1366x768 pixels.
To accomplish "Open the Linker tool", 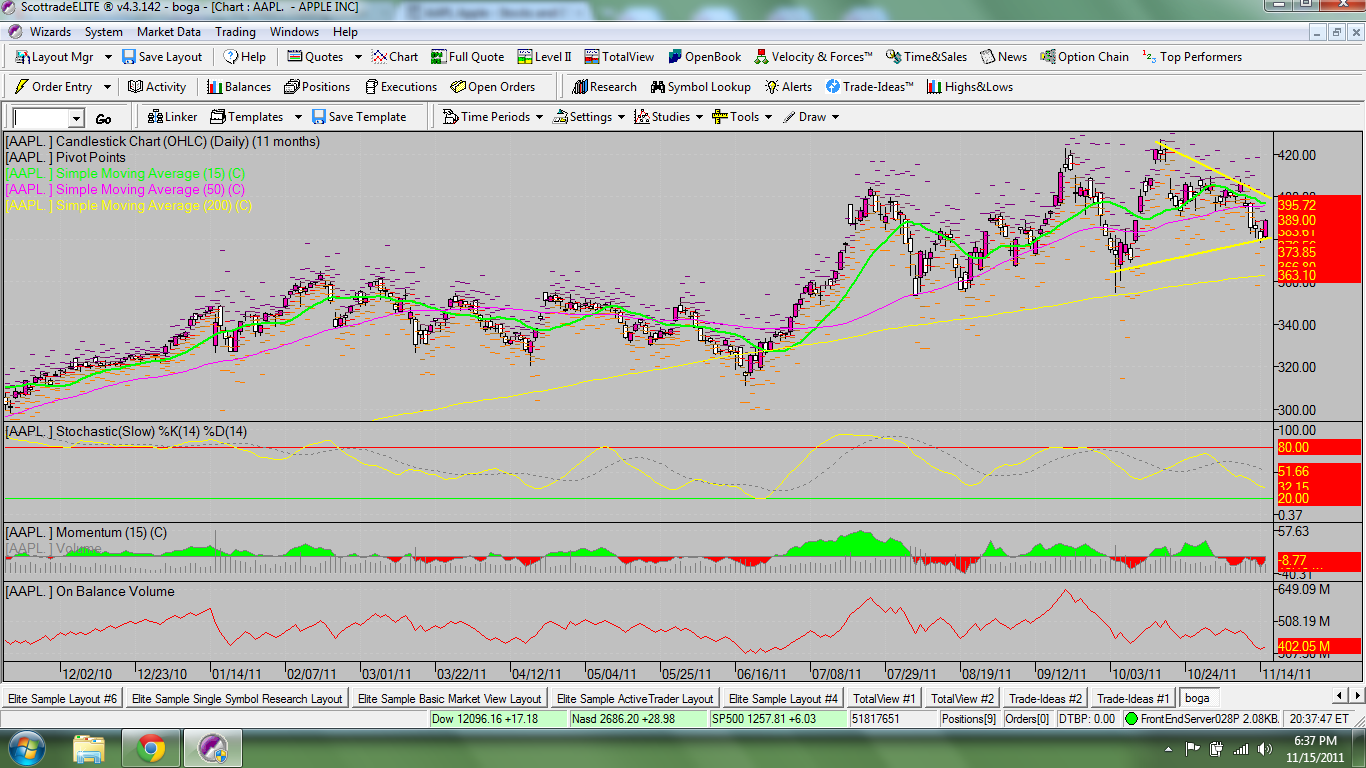I will pyautogui.click(x=171, y=117).
